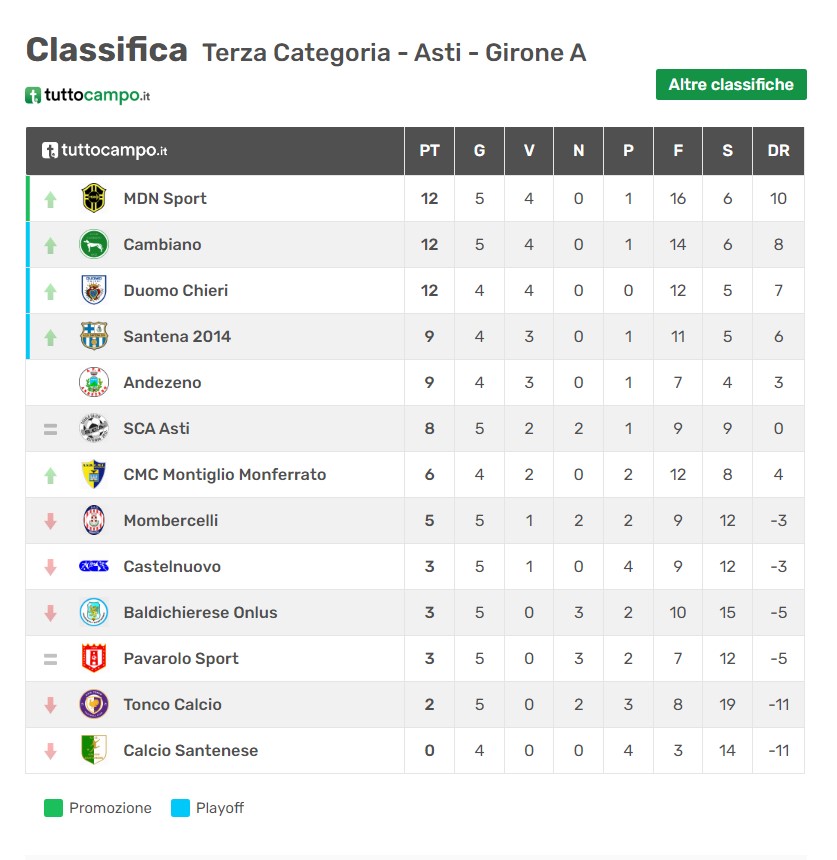Screen dimensions: 837x860
Task: Open the CMC Montiglio Monferrato team link
Action: point(224,474)
